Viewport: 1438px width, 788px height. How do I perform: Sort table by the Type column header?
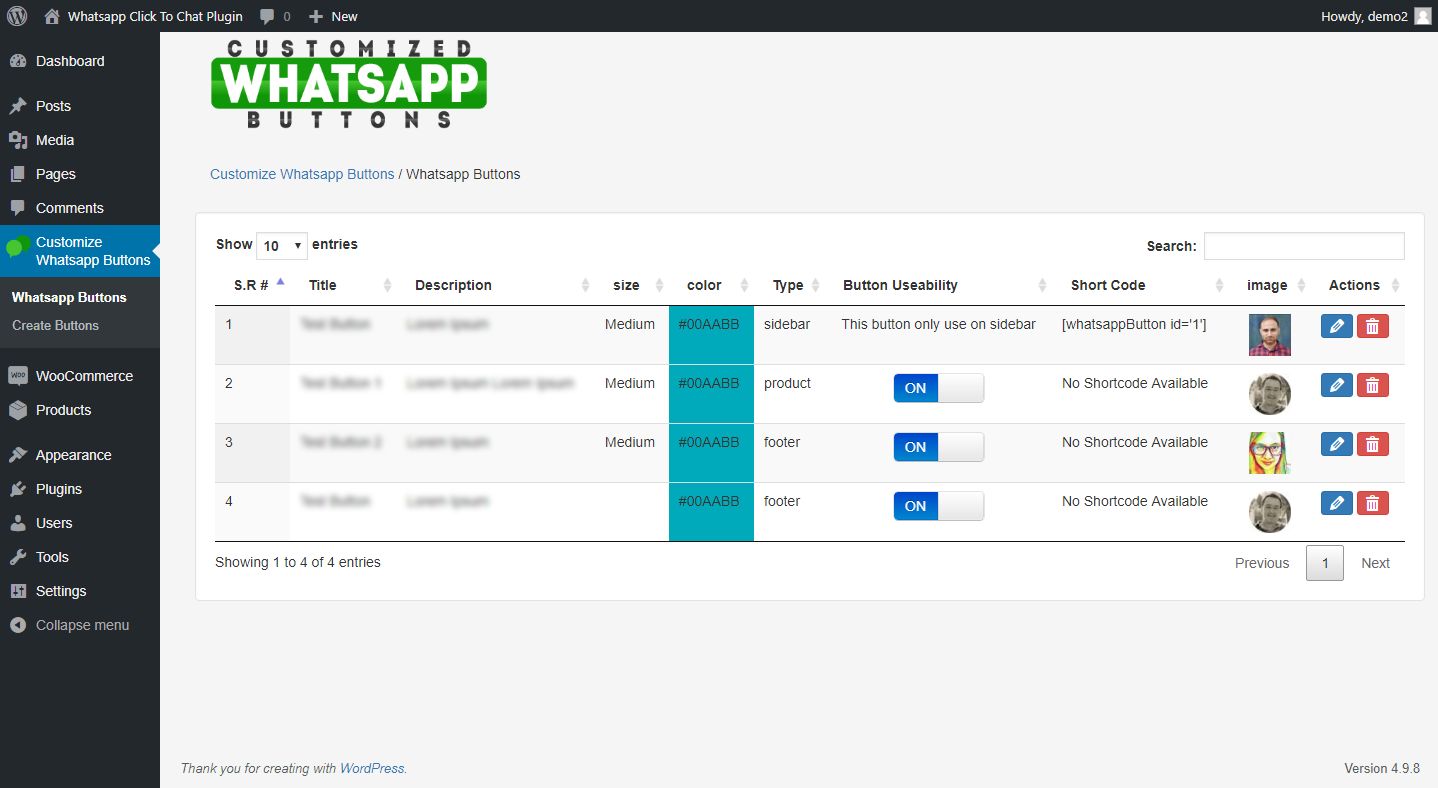pyautogui.click(x=788, y=285)
